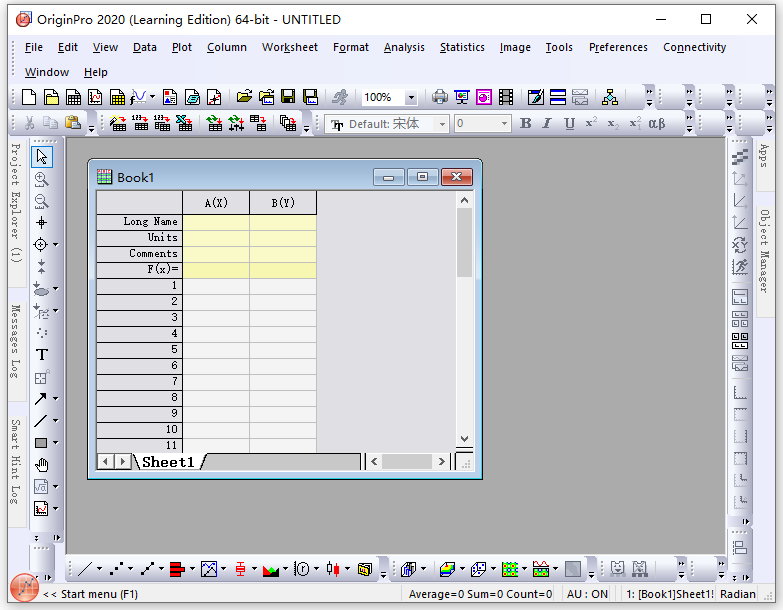Select the Line drawing tool
The image size is (783, 610).
[40, 421]
